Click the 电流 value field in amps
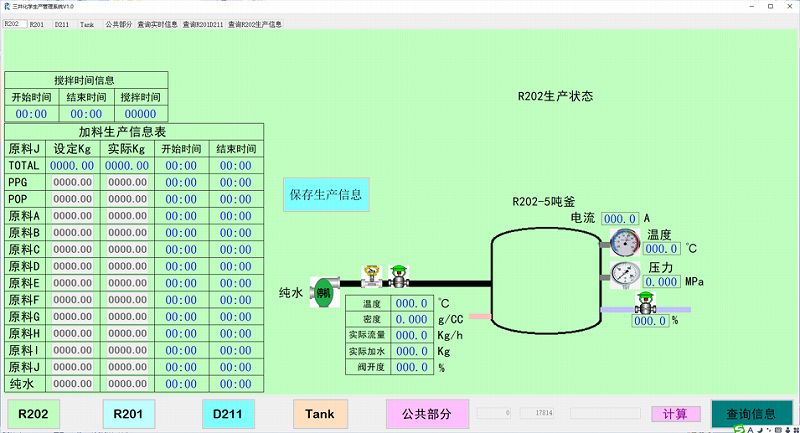Screen dimensions: 800x433 pos(620,219)
